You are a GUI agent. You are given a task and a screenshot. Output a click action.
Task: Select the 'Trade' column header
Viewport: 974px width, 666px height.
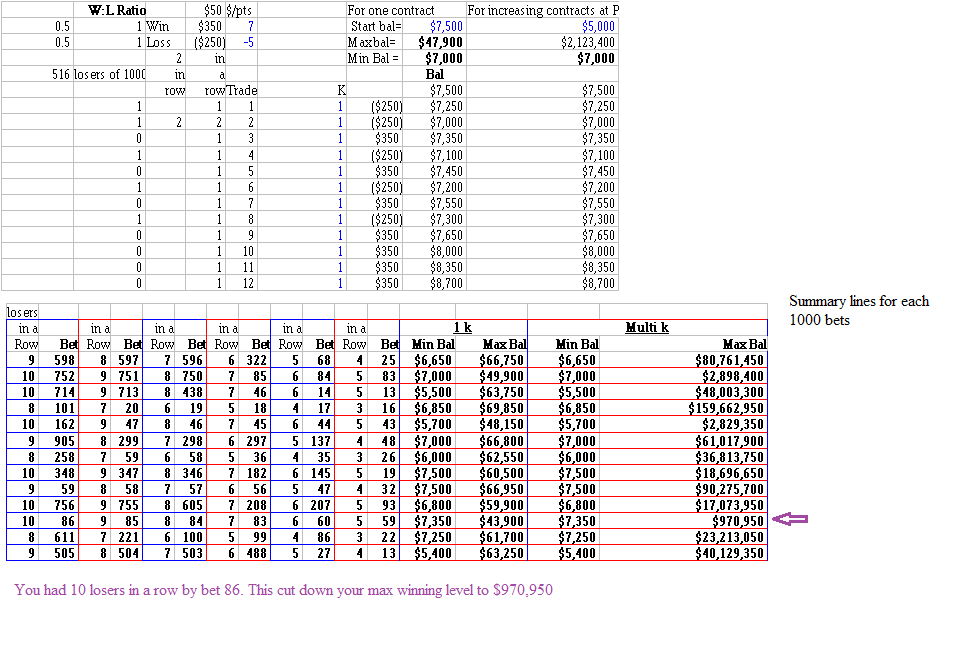[242, 91]
